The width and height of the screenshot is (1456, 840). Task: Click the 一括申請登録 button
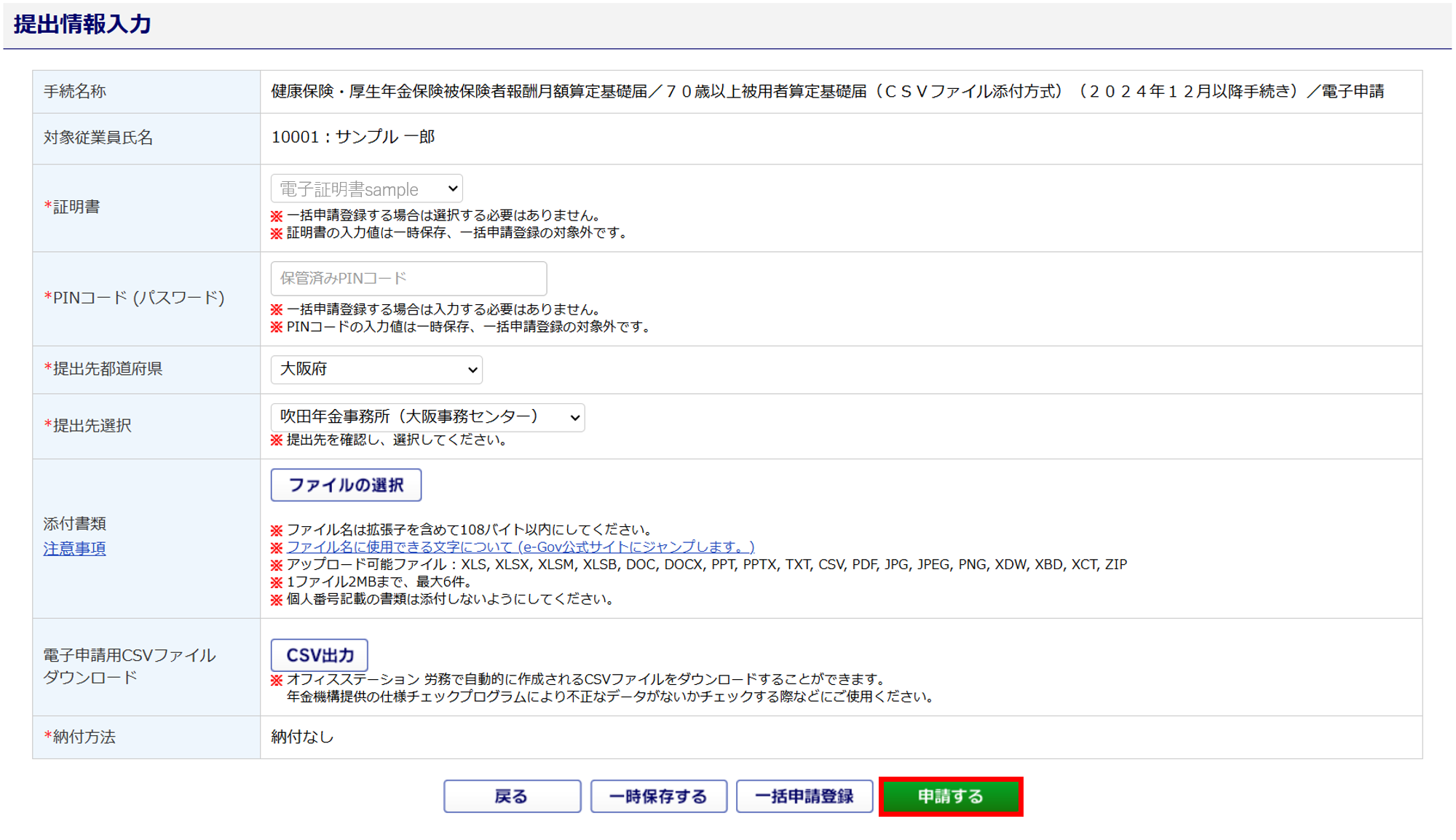coord(804,796)
